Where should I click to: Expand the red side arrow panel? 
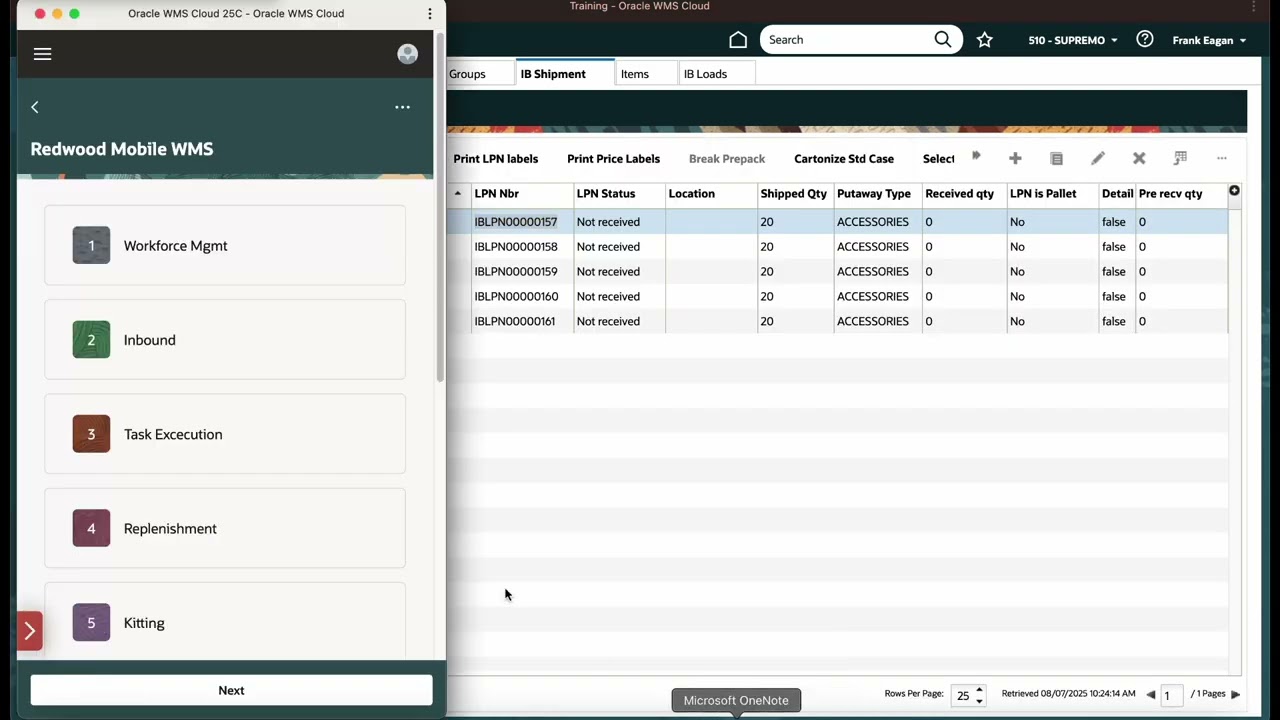[x=29, y=631]
